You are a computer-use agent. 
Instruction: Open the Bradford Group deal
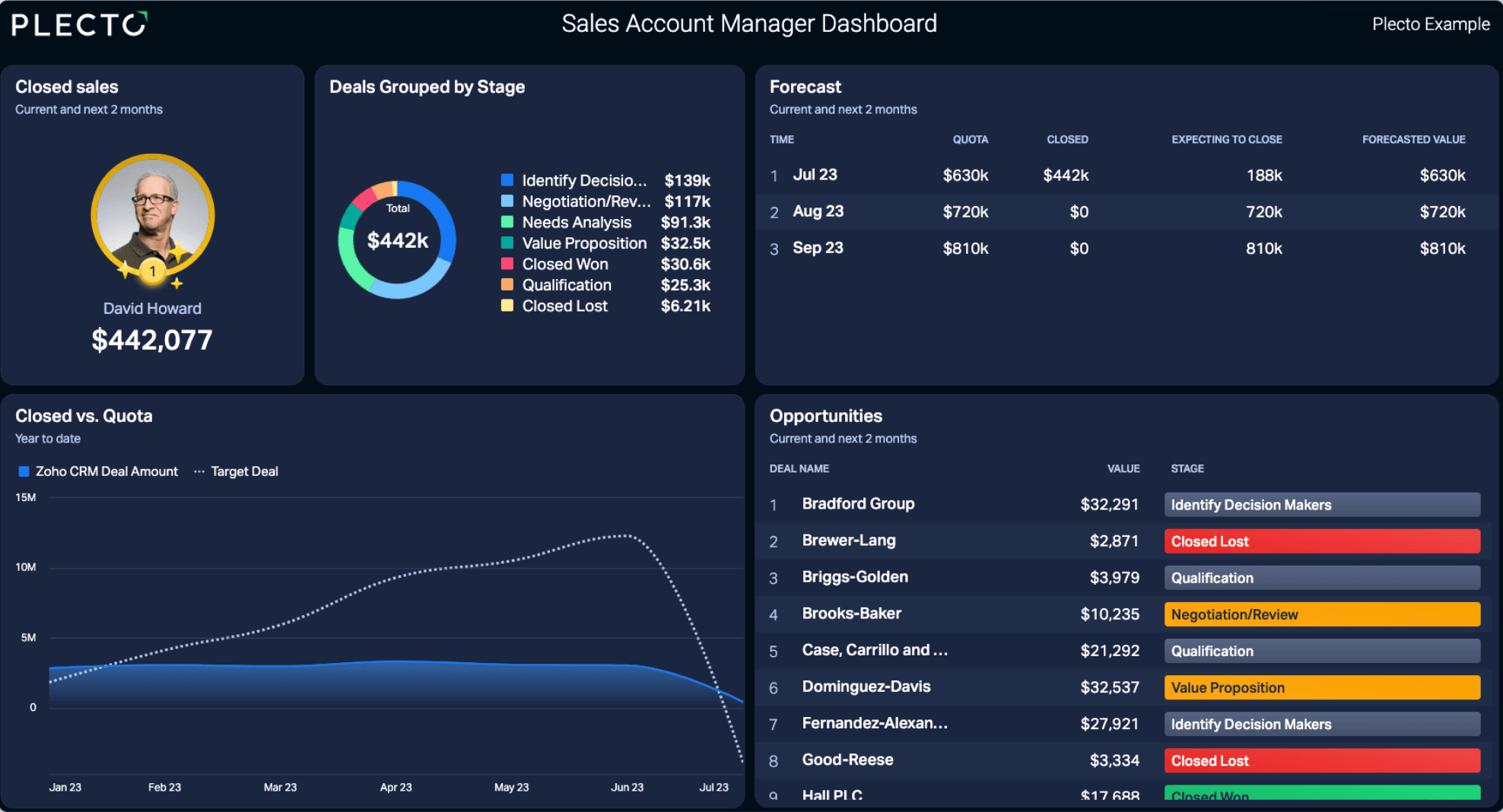pos(858,504)
